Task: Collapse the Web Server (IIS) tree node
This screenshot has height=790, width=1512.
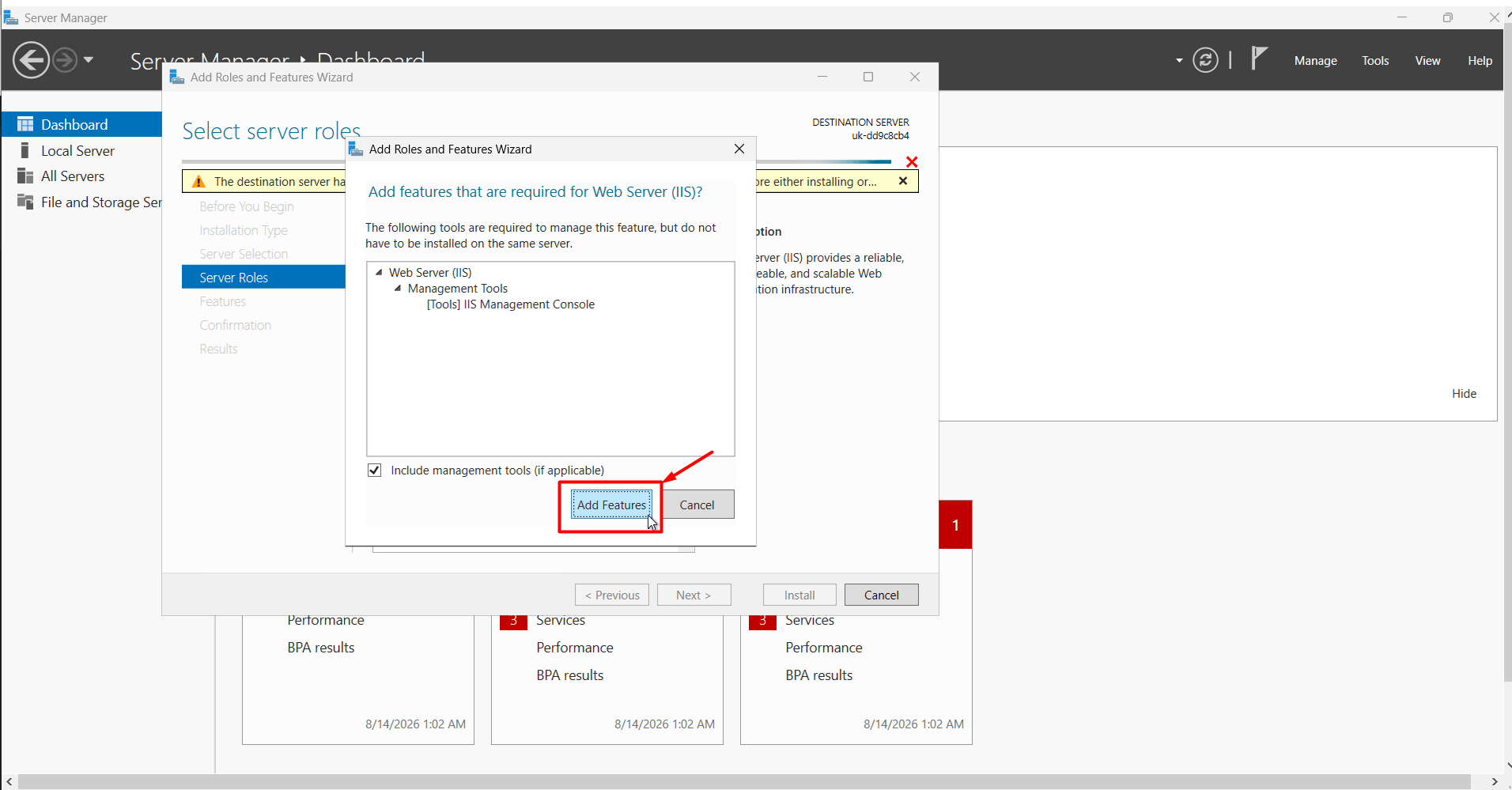Action: (x=379, y=272)
